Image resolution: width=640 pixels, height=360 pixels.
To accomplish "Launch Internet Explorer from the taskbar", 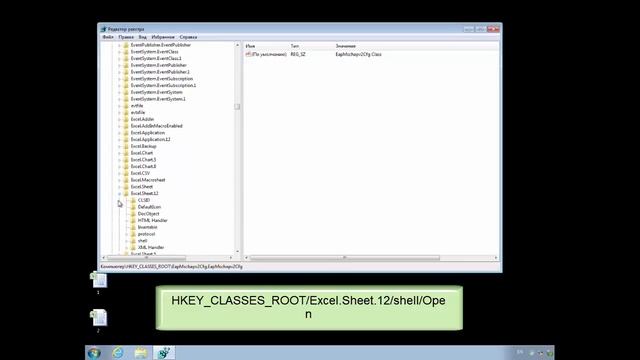I will point(118,353).
